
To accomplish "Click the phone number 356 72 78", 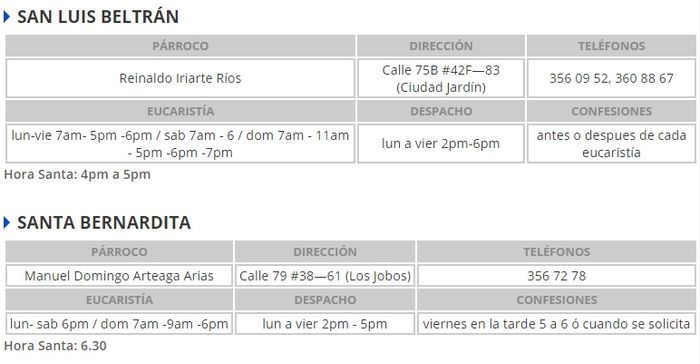I will click(x=557, y=276).
